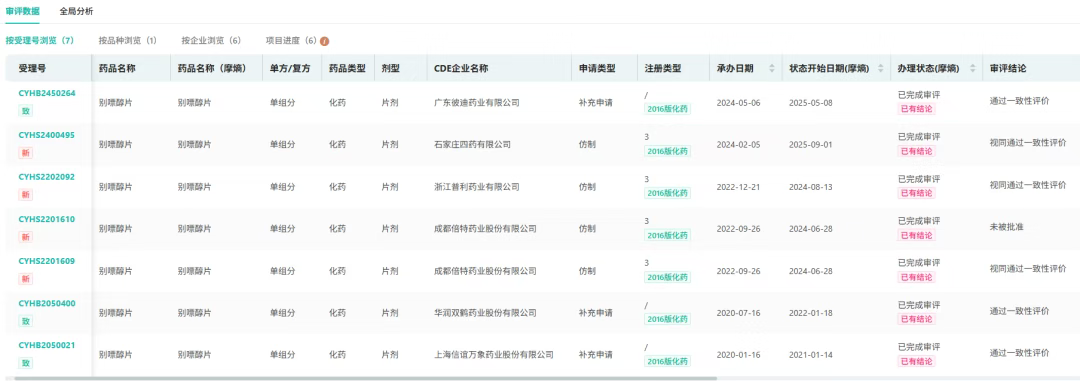Click 2016版化药 tag in 华润双鹤 row
Screen dimensions: 1080x381
pyautogui.click(x=667, y=319)
